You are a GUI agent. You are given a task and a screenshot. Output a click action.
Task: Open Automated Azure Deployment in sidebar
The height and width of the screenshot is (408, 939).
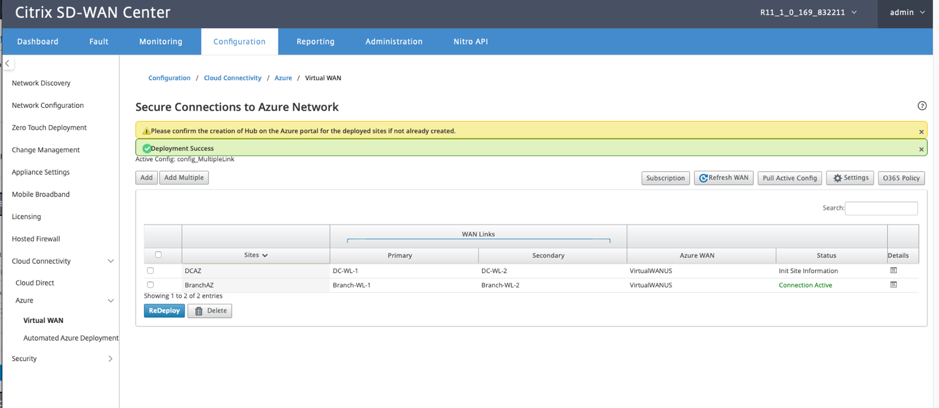pyautogui.click(x=71, y=338)
